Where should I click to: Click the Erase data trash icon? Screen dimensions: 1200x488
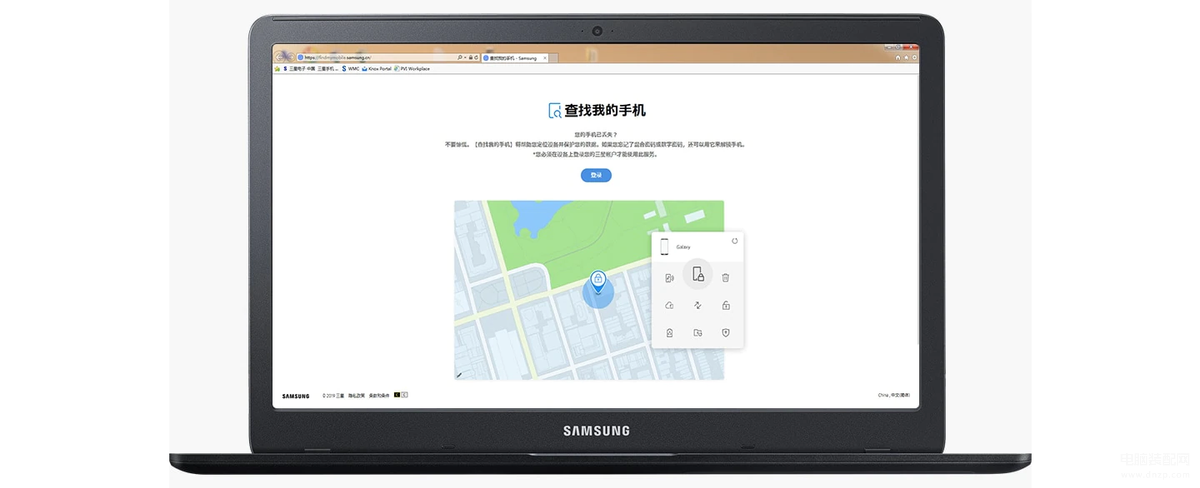[726, 278]
